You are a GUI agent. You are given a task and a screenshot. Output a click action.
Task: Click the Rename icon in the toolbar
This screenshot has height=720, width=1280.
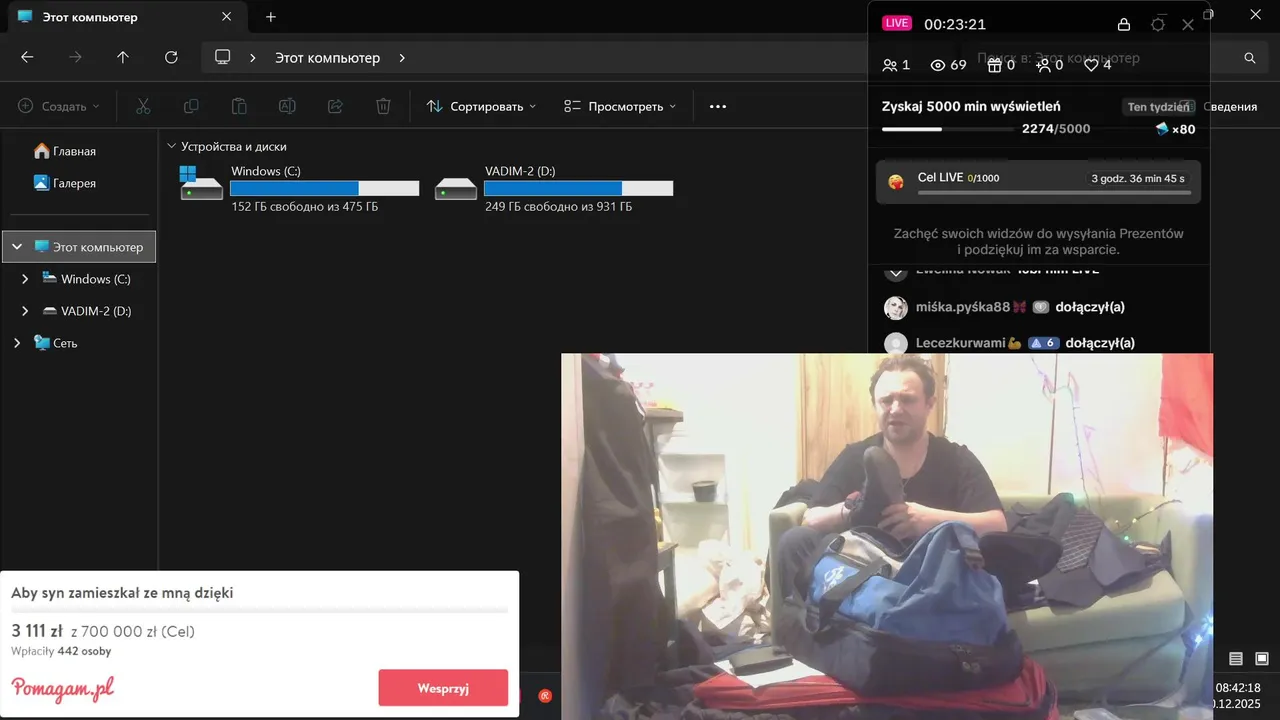(287, 106)
